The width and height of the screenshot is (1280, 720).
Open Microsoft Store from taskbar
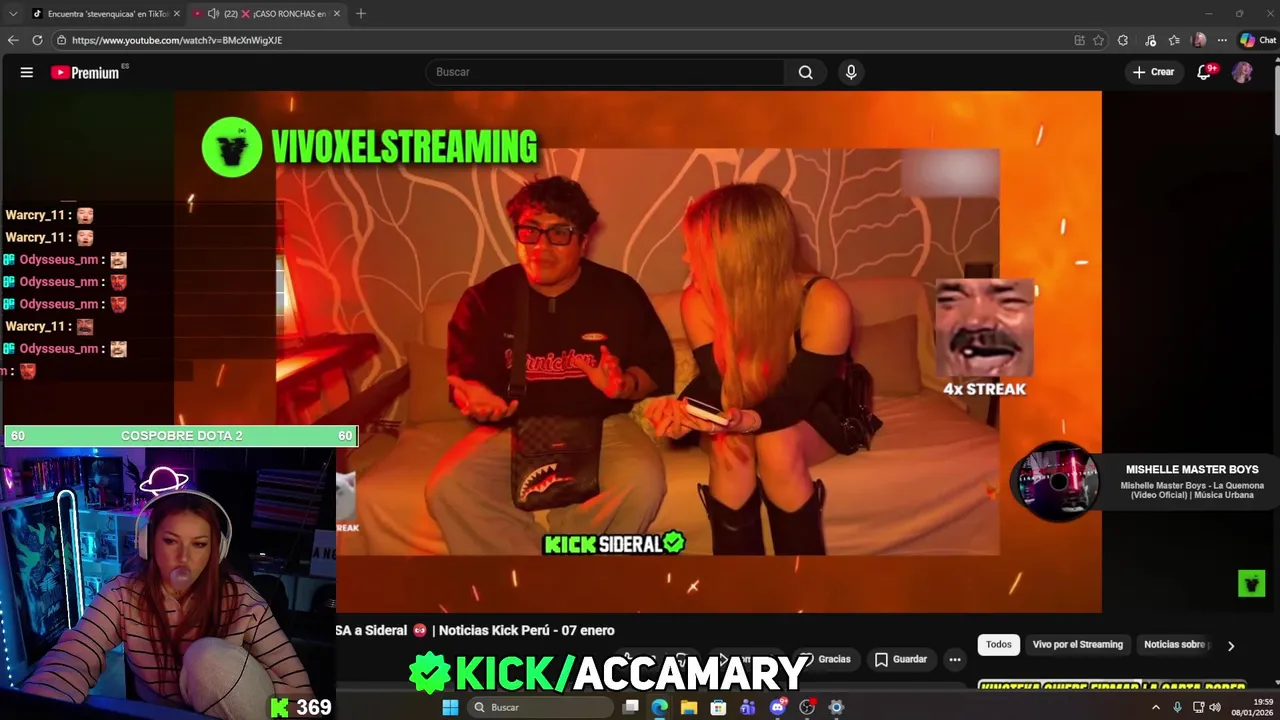pyautogui.click(x=718, y=707)
